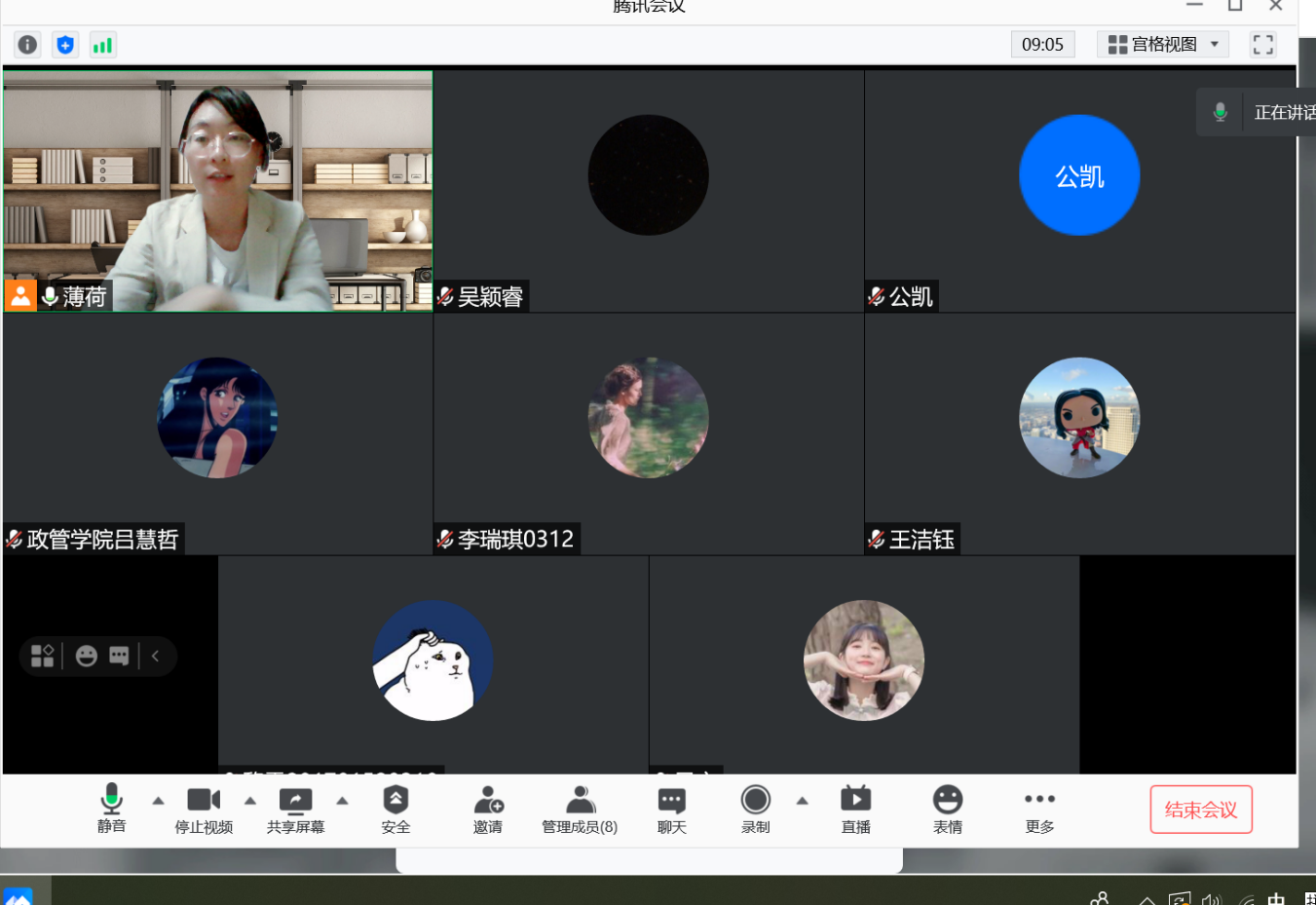Open the meeting info icon
Image resolution: width=1316 pixels, height=905 pixels.
27,45
